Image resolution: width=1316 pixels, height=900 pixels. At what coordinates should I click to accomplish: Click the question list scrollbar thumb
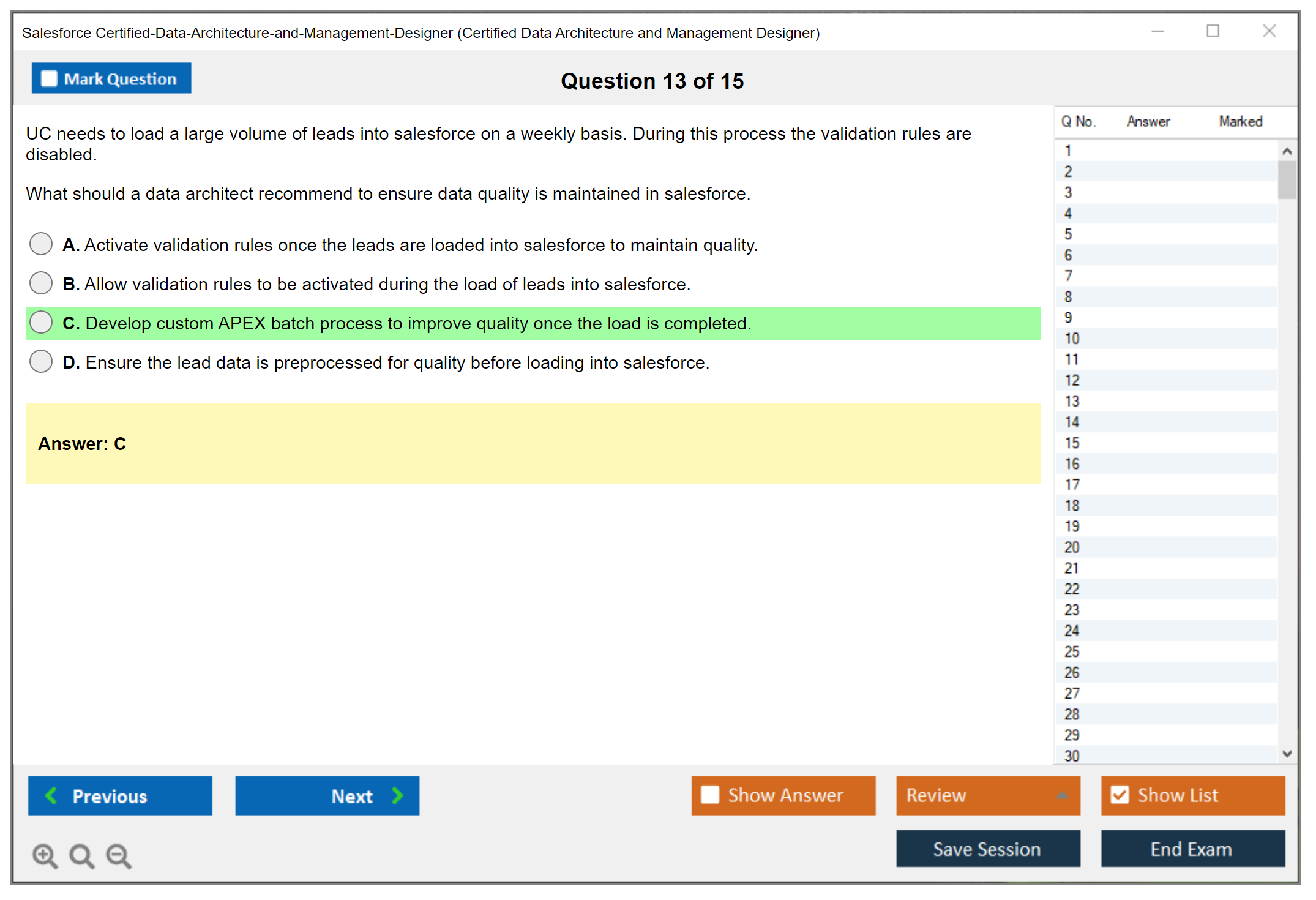1287,179
